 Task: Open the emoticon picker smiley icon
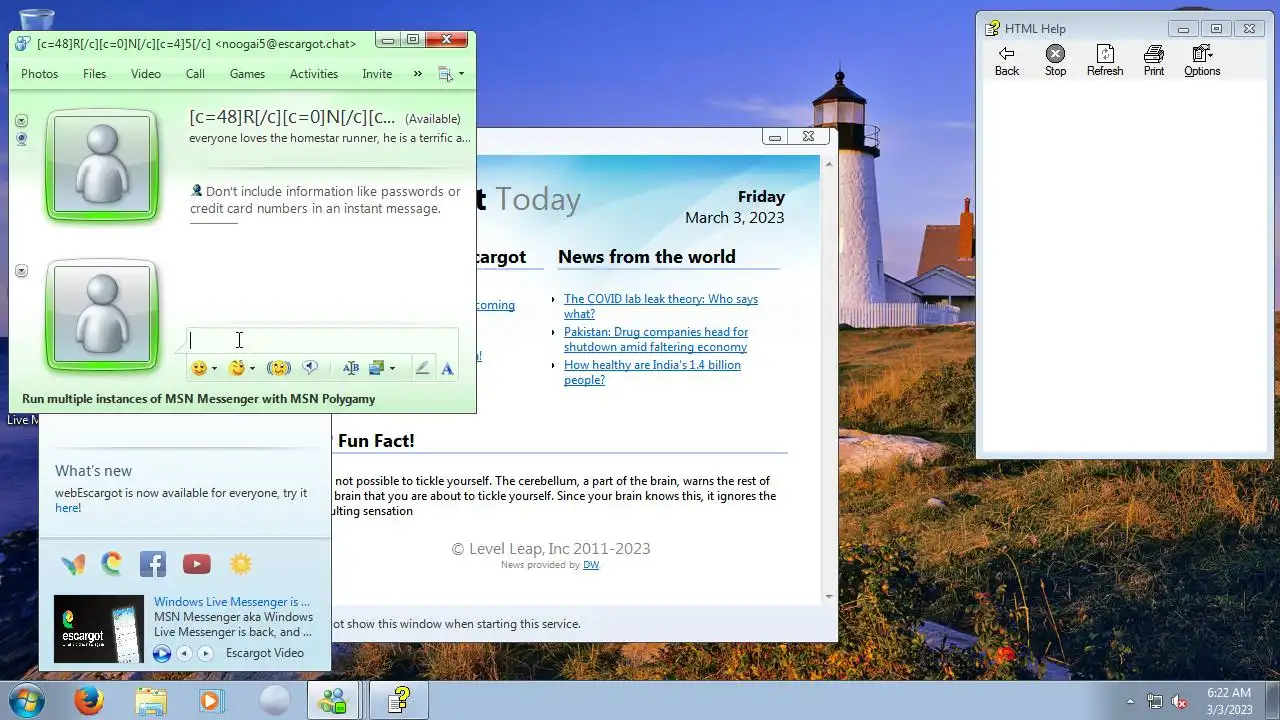[x=199, y=368]
